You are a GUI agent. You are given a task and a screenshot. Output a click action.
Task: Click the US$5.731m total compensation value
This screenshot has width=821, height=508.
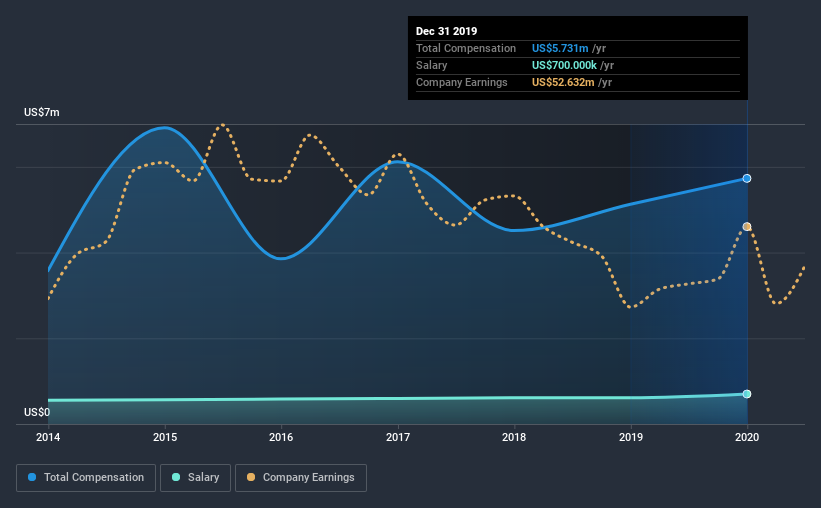coord(560,48)
